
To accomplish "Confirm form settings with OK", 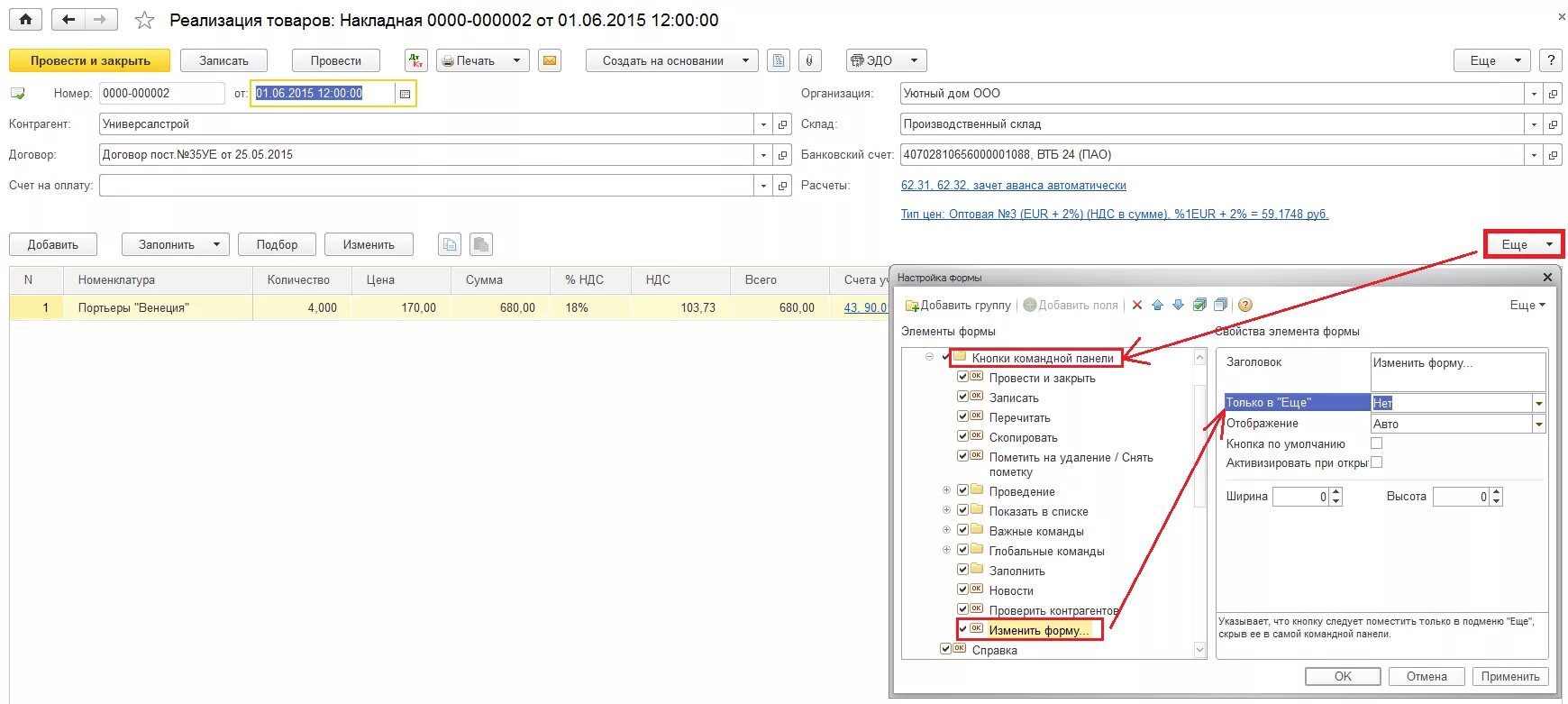I will [1343, 676].
